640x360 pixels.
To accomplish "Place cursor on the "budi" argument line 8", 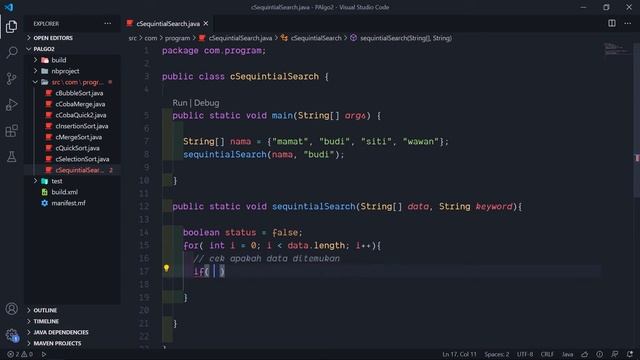I will (x=319, y=154).
